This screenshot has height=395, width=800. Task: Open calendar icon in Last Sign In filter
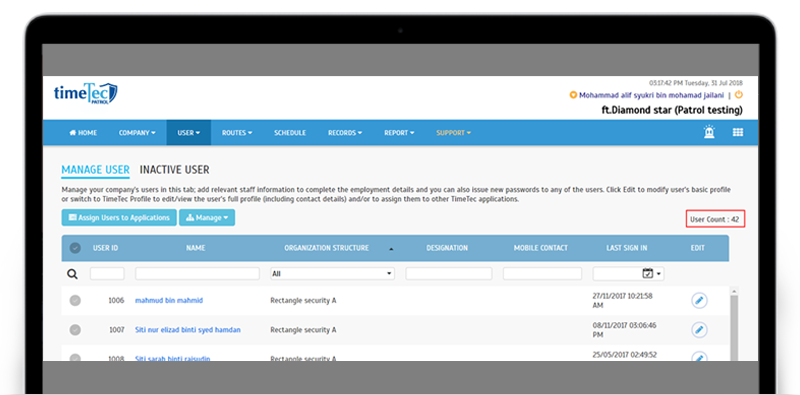click(x=647, y=274)
